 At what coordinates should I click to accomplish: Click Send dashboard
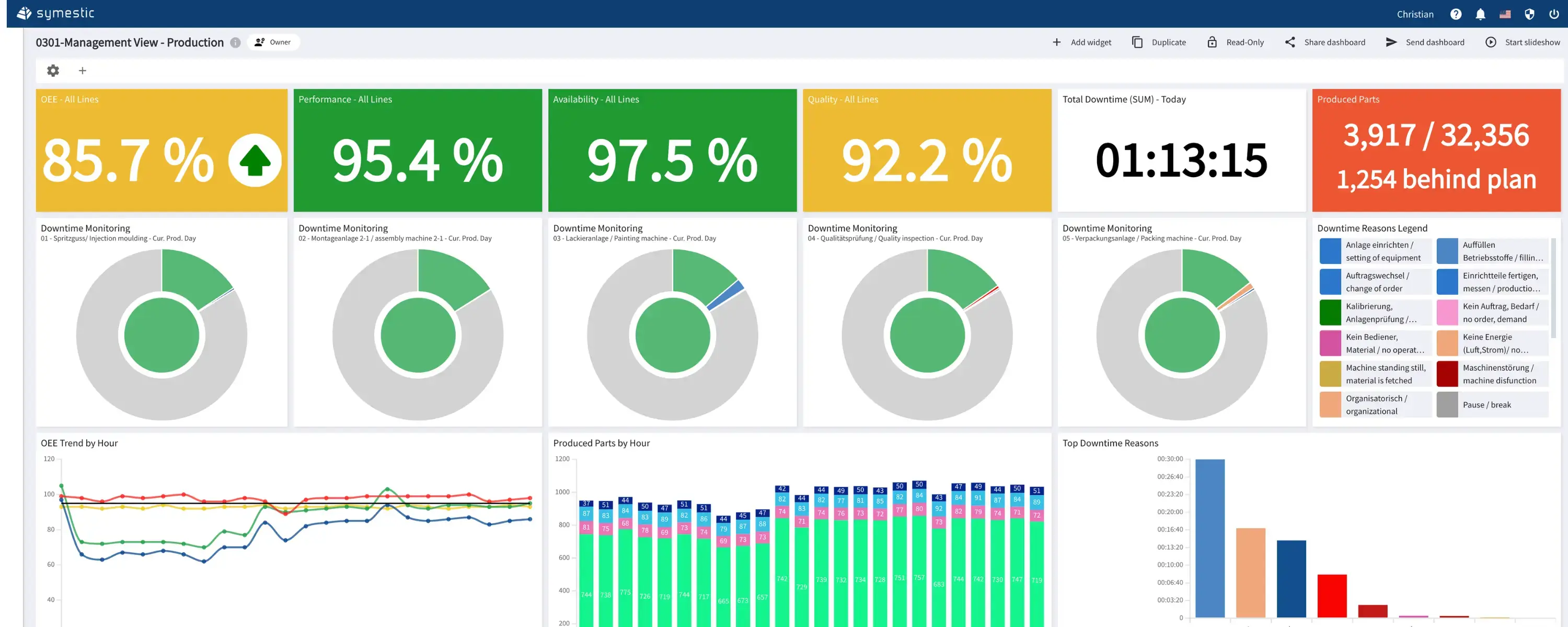point(1425,42)
